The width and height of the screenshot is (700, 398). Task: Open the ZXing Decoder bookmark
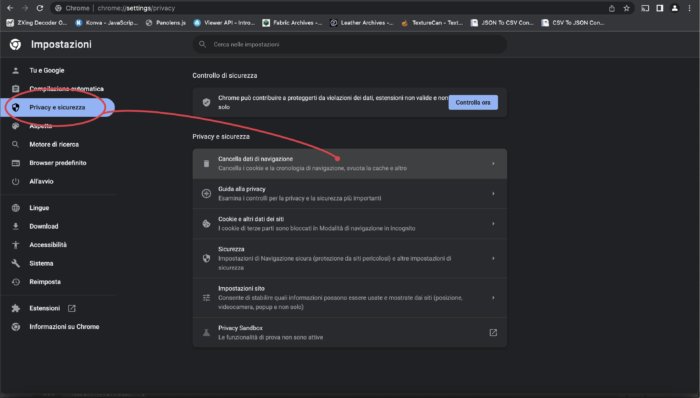(x=37, y=23)
